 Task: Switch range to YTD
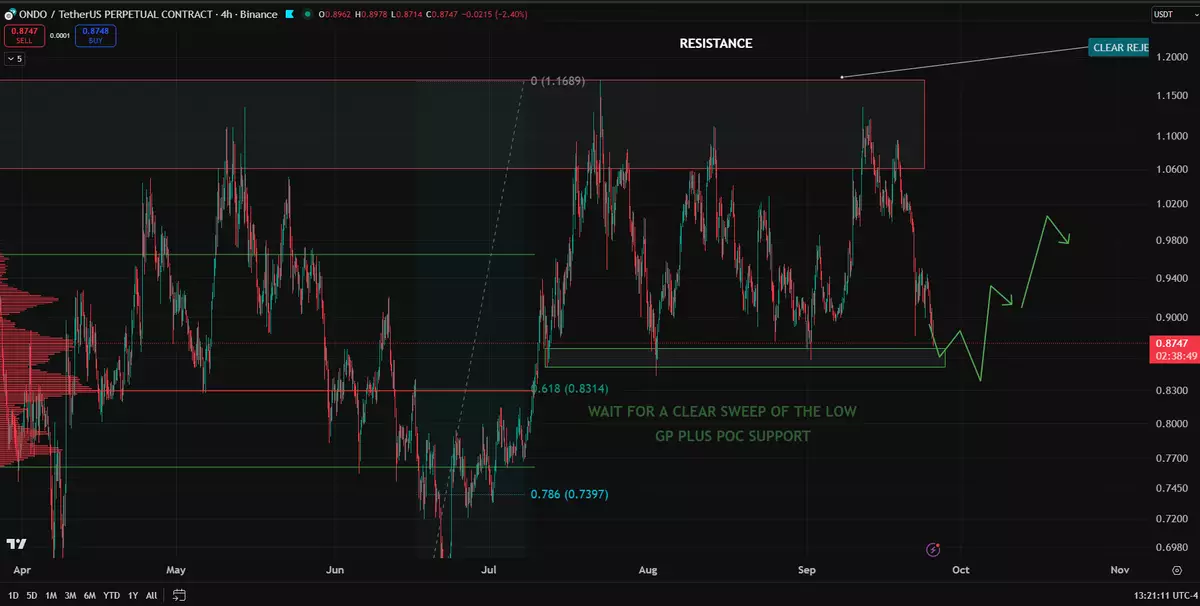(x=112, y=595)
